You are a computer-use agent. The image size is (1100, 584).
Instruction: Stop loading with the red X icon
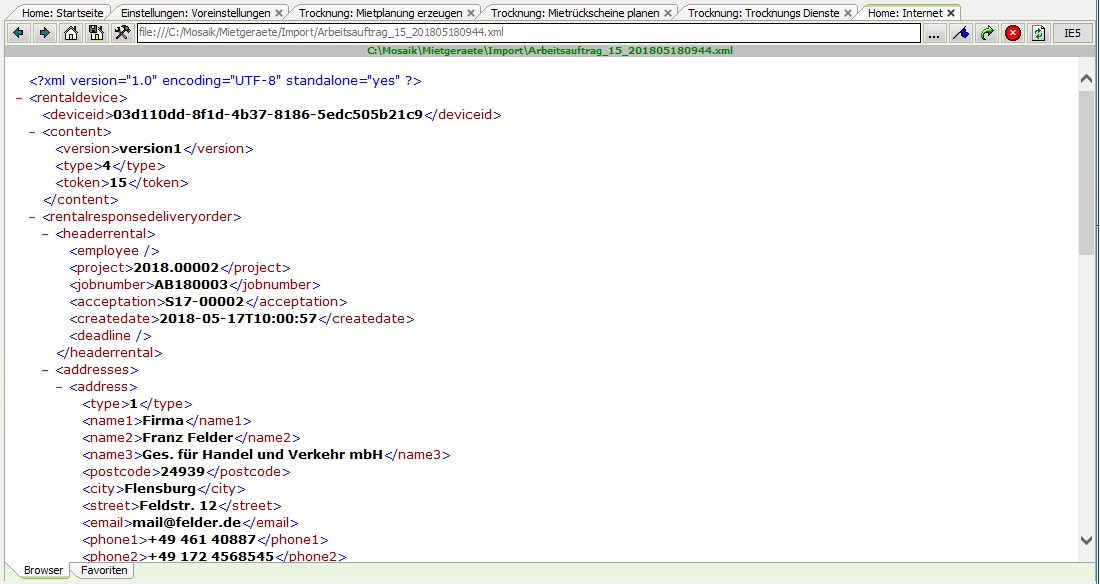coord(1013,33)
